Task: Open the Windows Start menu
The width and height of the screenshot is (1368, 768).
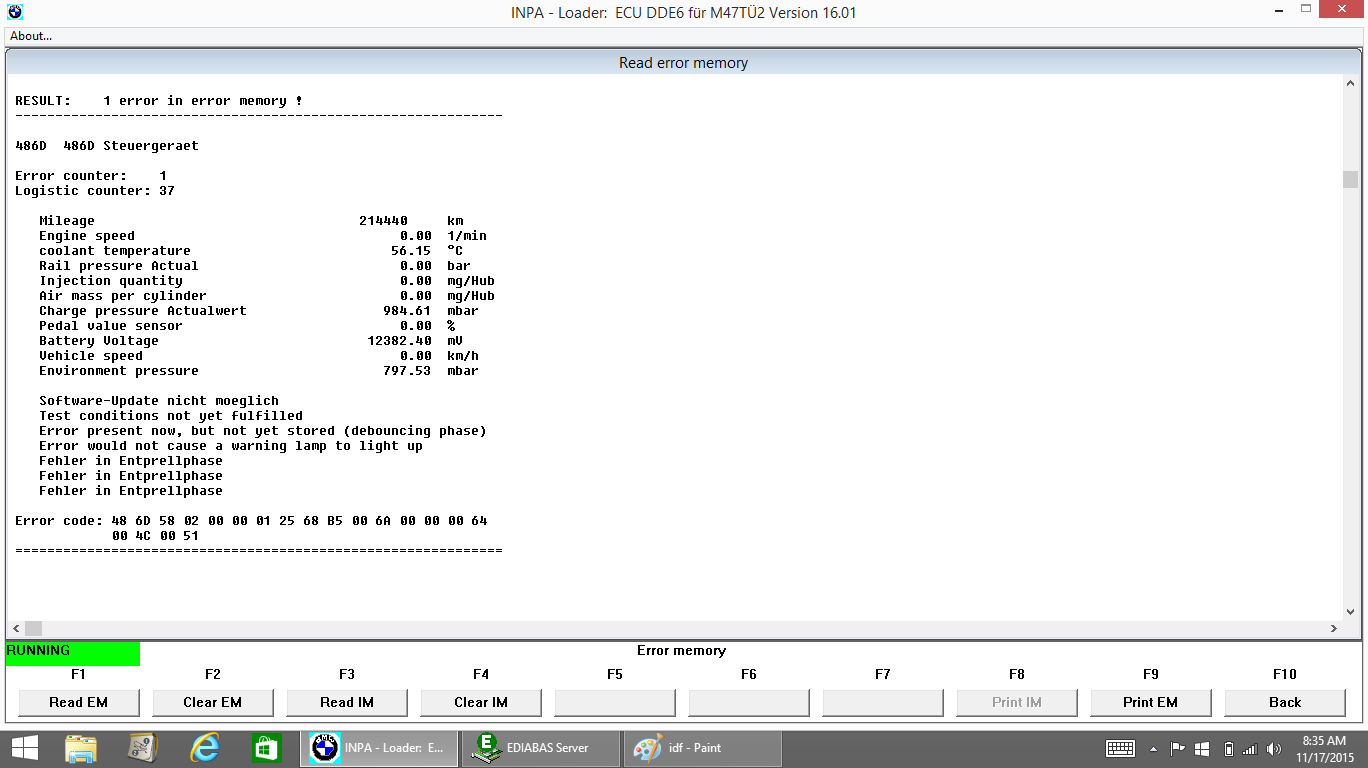Action: pos(25,748)
